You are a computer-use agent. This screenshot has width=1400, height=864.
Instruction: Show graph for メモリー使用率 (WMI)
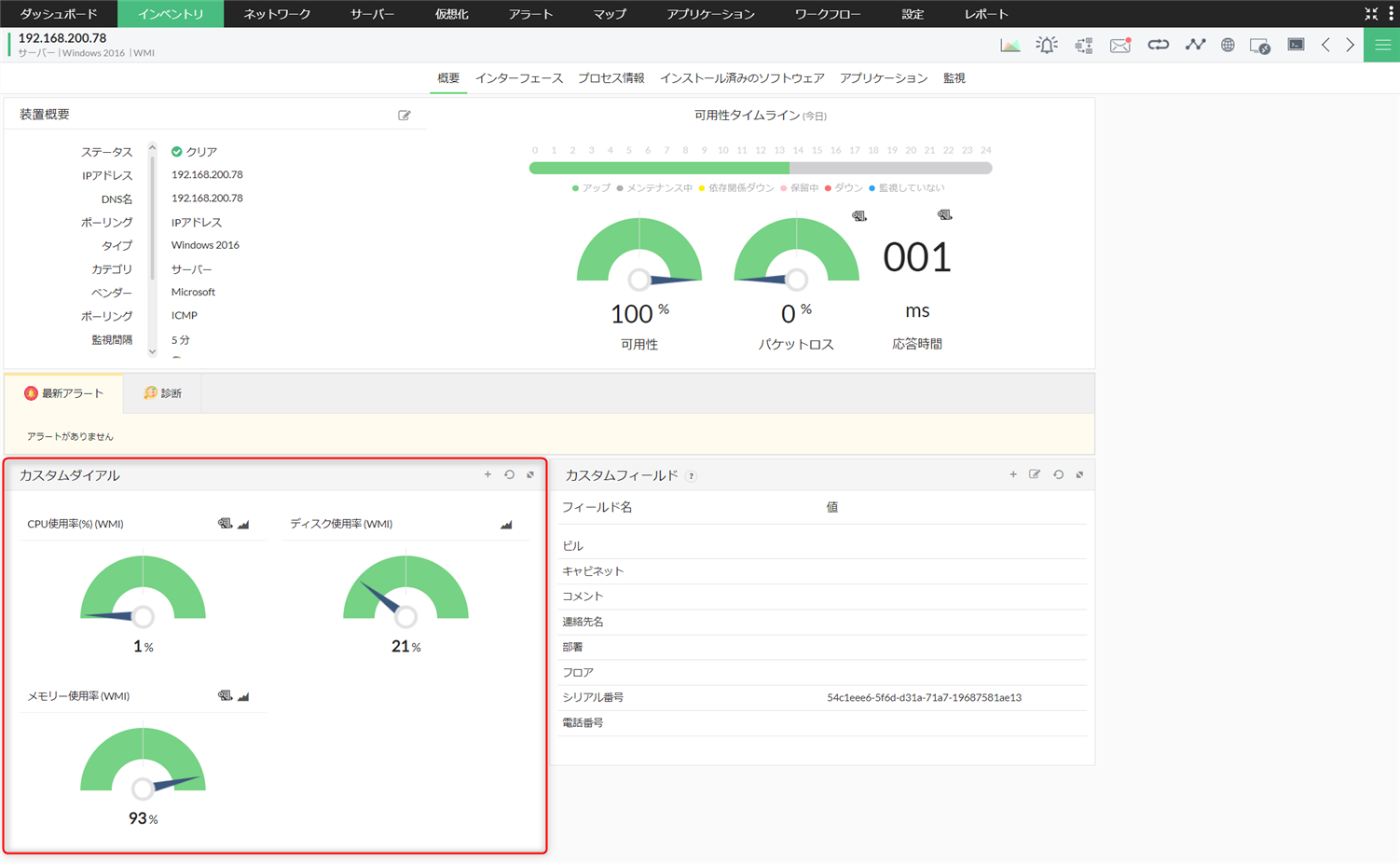[x=243, y=696]
